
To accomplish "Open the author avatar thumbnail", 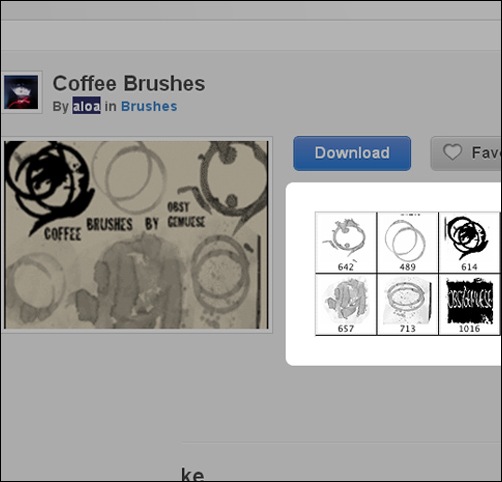I will click(21, 92).
